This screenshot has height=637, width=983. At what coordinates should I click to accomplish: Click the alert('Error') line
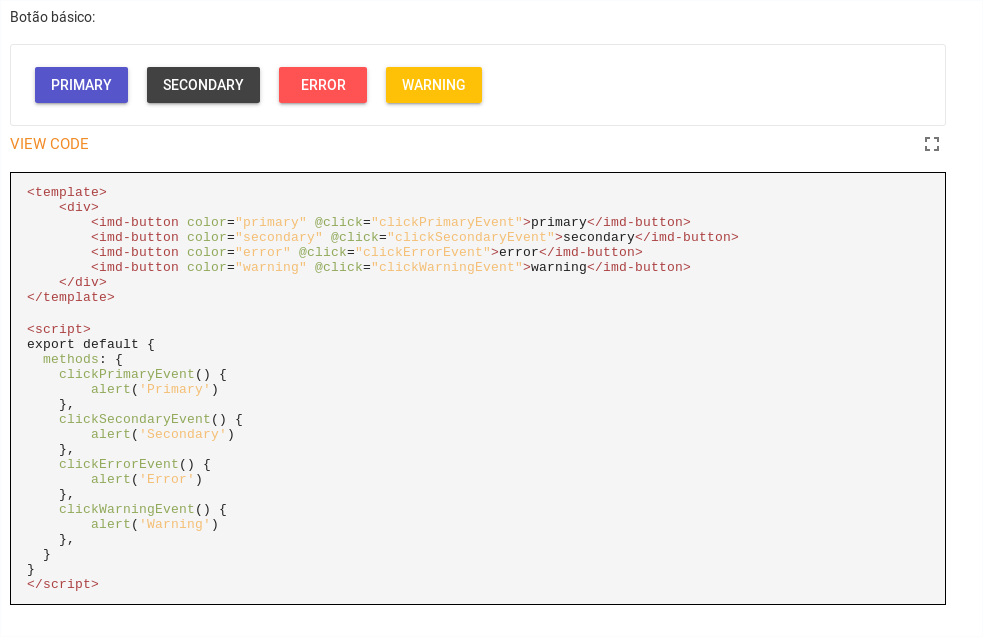point(147,480)
